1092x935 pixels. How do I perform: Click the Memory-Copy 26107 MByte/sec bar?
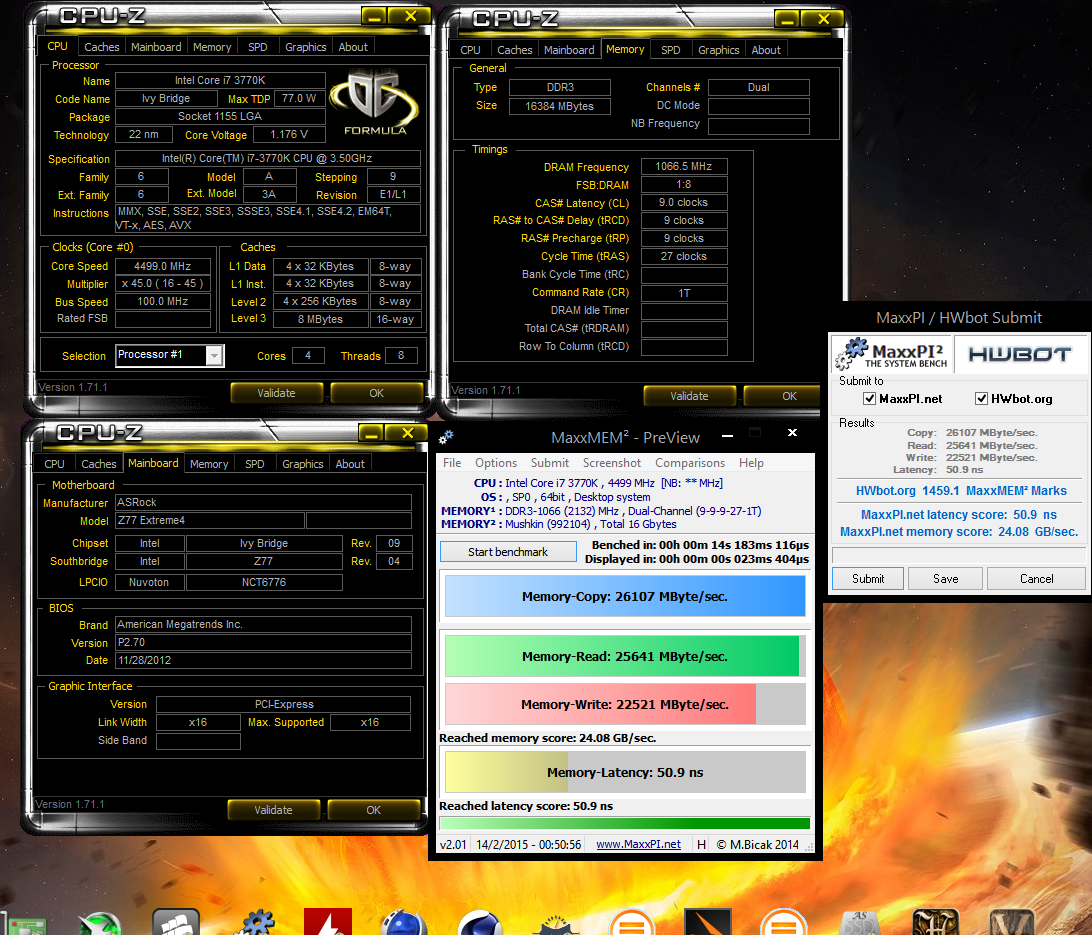[x=625, y=597]
